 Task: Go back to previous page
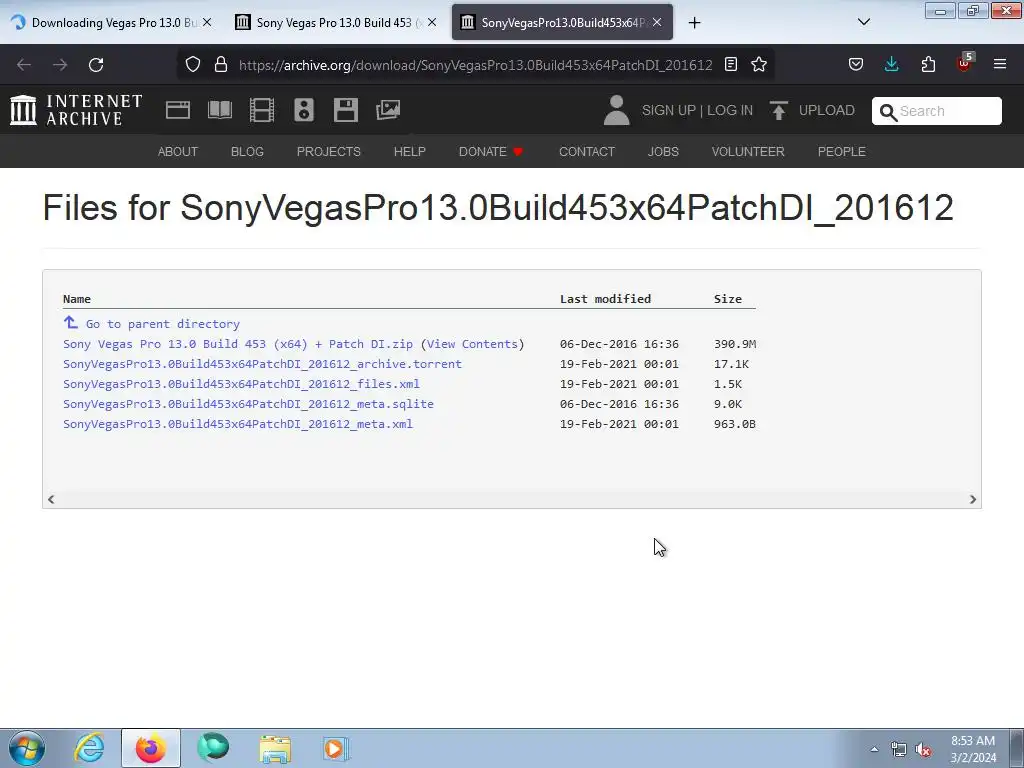(24, 65)
